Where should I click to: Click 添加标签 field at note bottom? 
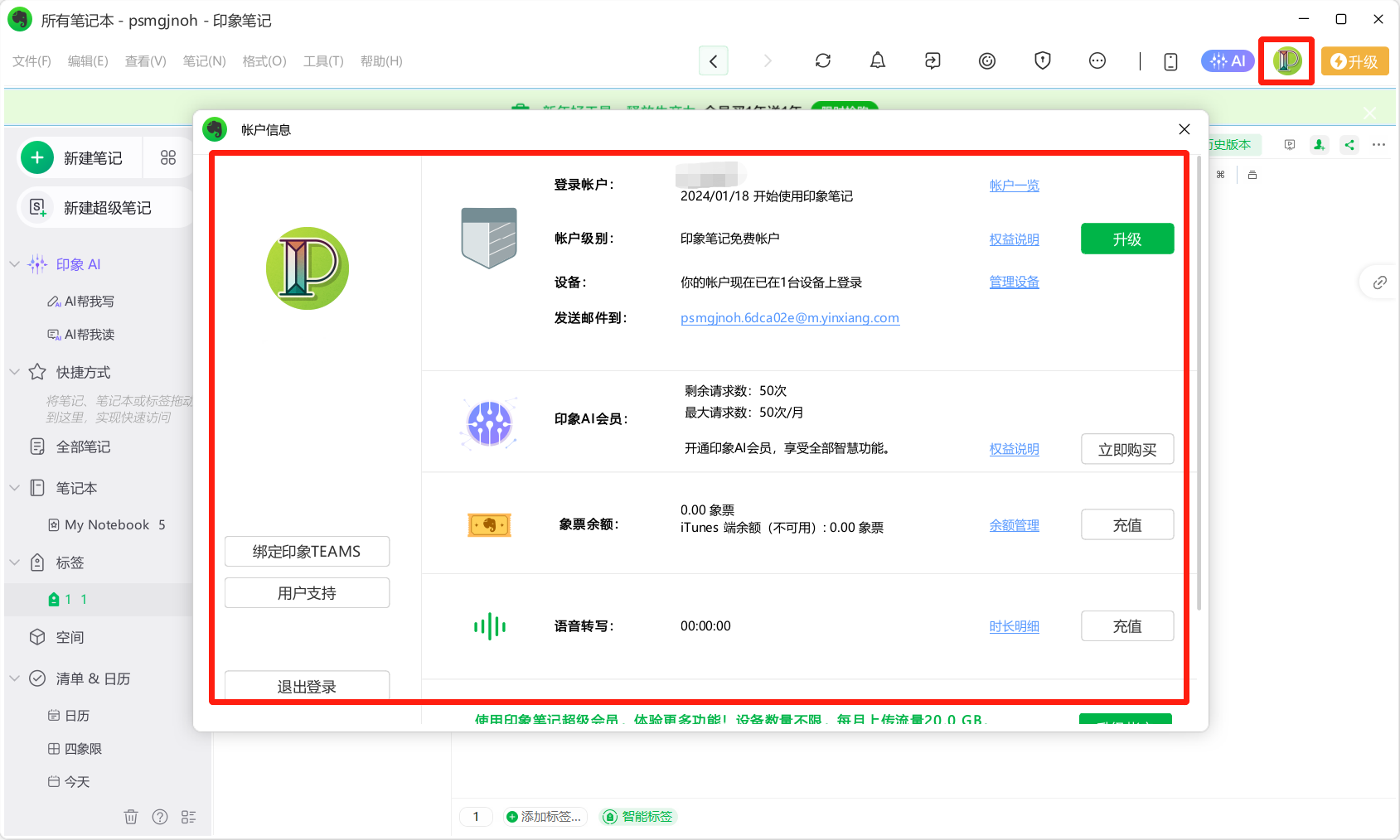pyautogui.click(x=545, y=817)
